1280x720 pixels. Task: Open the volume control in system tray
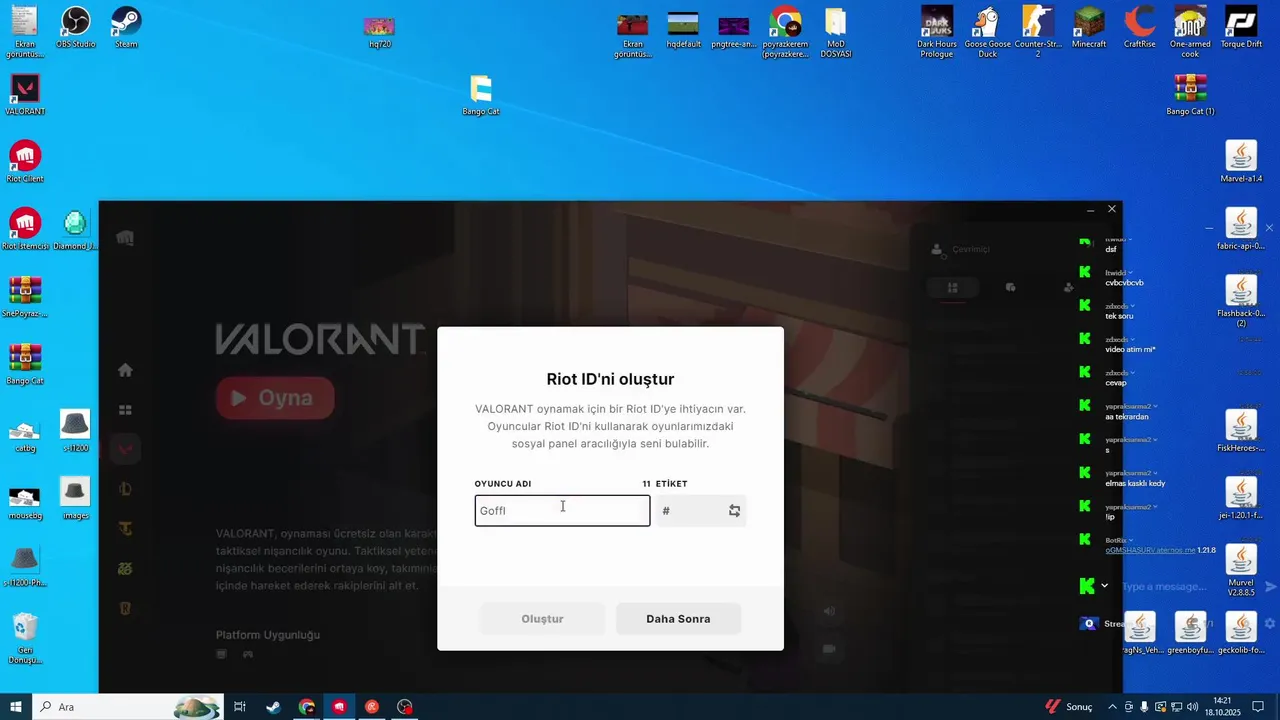[x=1192, y=707]
